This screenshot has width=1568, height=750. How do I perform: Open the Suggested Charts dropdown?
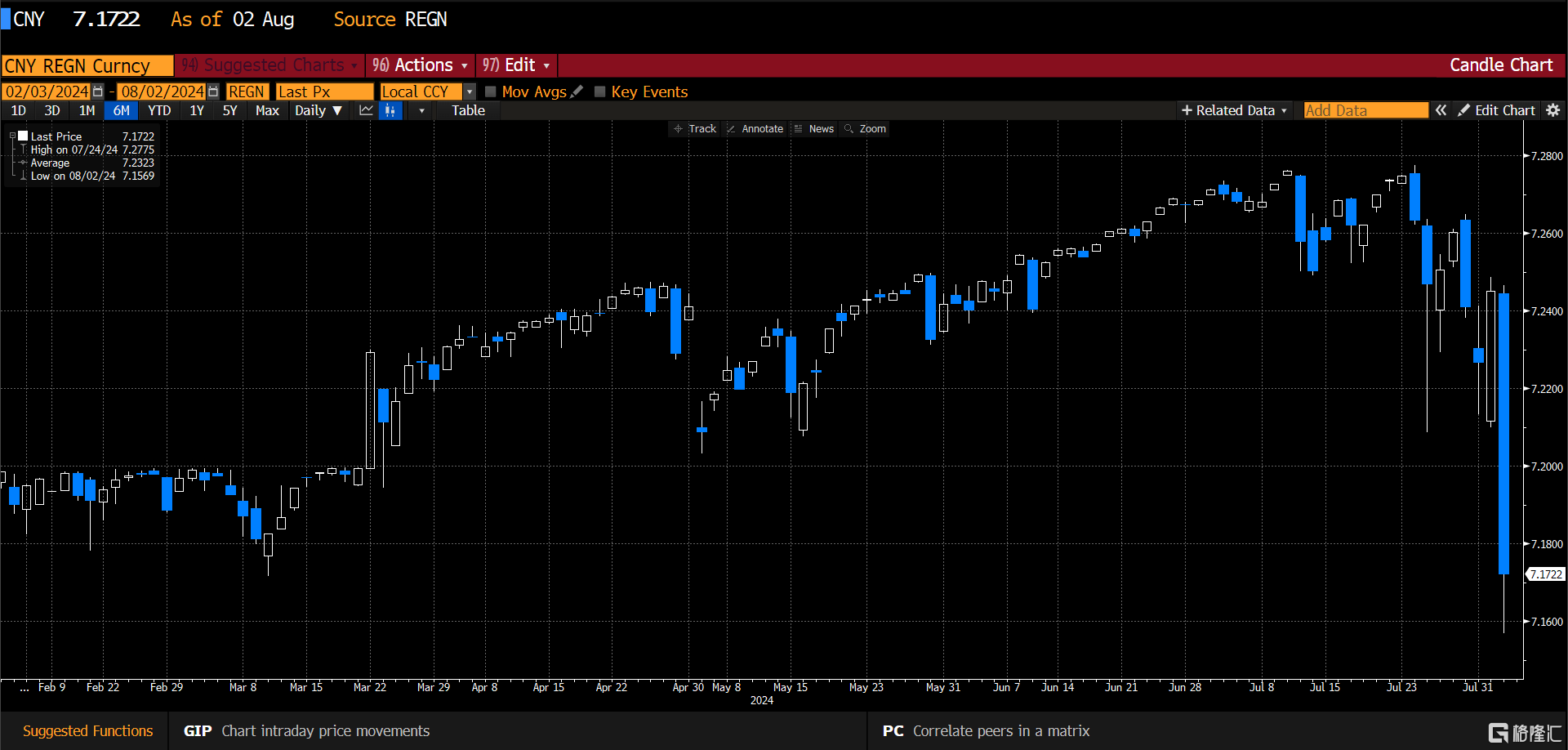pos(269,65)
